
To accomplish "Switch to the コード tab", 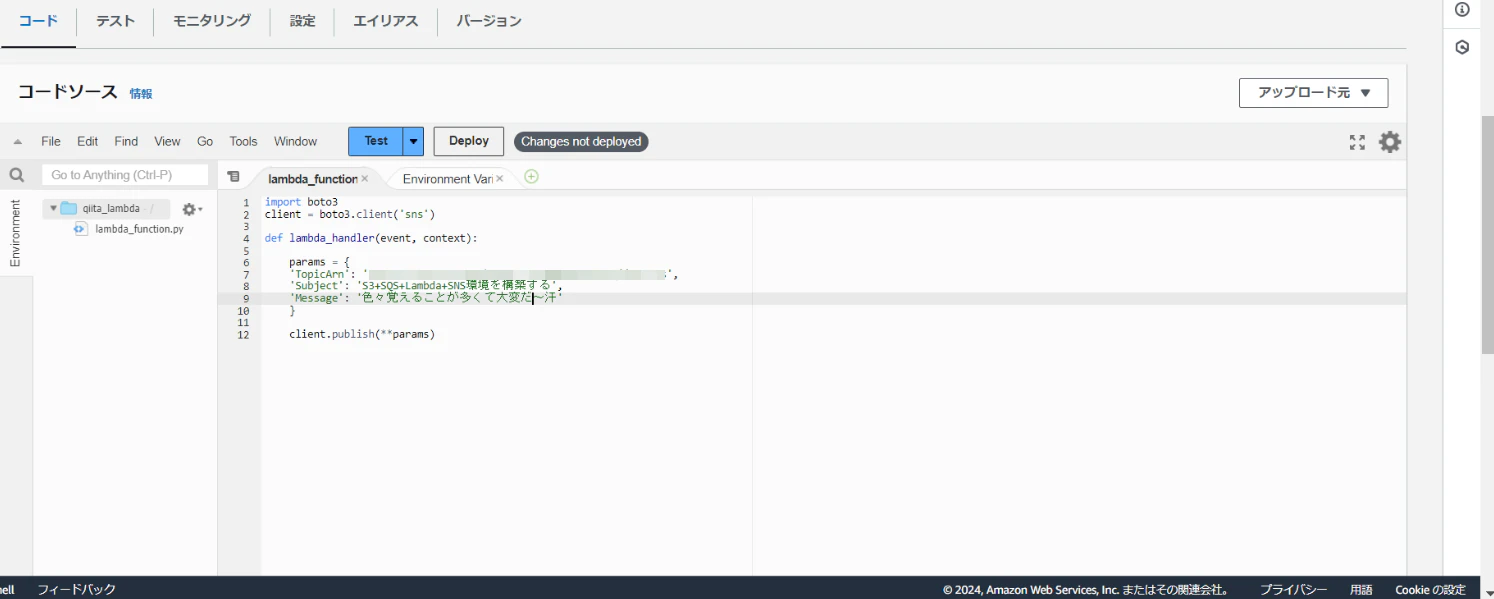I will (38, 20).
